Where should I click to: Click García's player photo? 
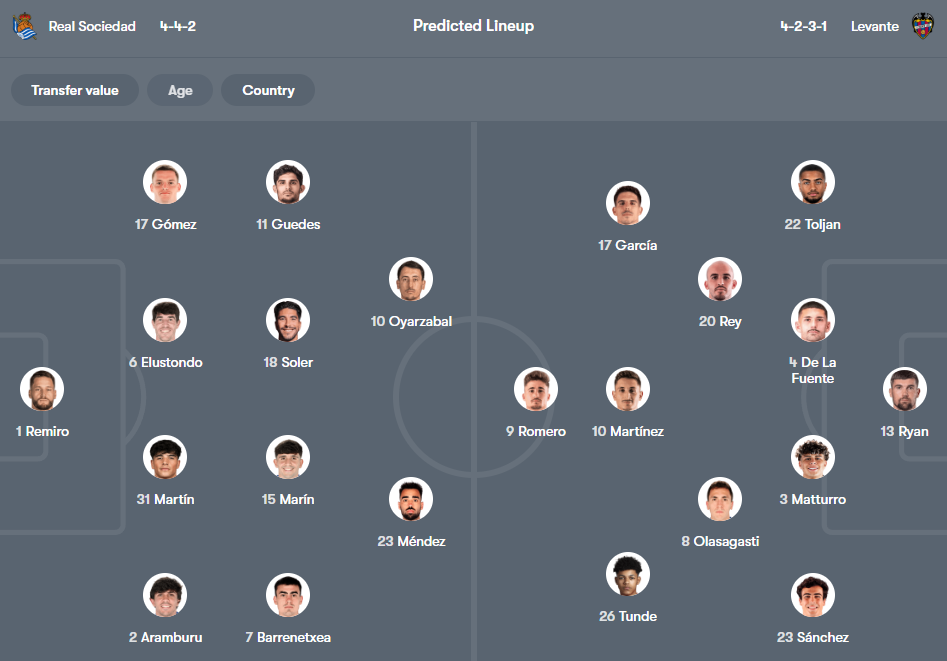point(627,202)
